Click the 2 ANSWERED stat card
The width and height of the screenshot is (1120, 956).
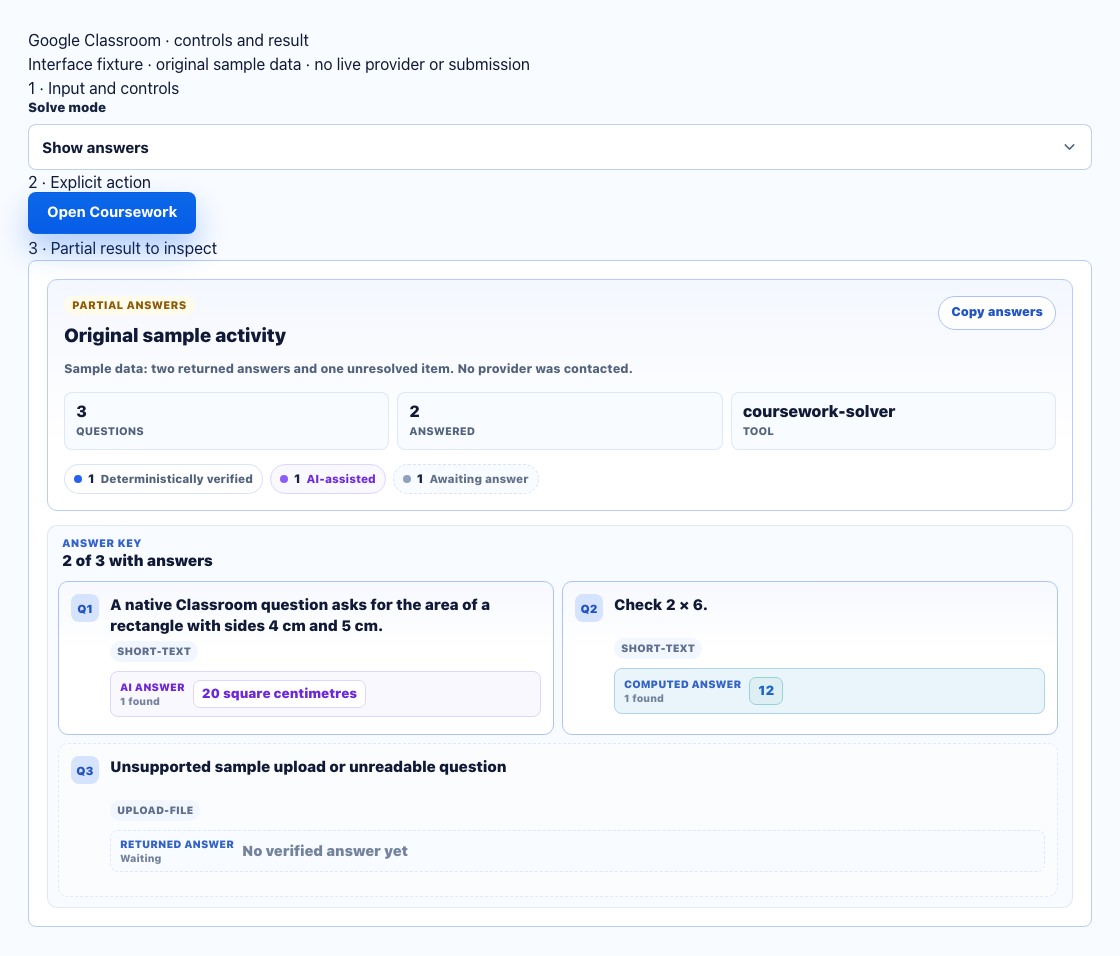click(x=560, y=421)
